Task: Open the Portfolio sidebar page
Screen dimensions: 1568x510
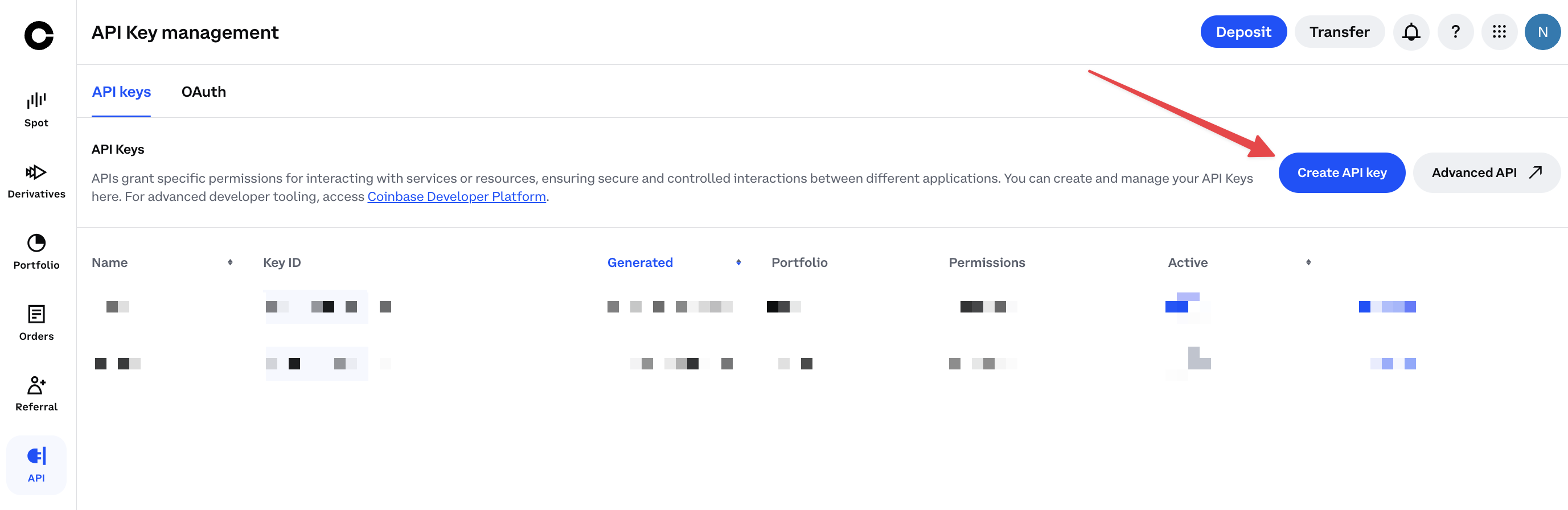Action: [36, 252]
